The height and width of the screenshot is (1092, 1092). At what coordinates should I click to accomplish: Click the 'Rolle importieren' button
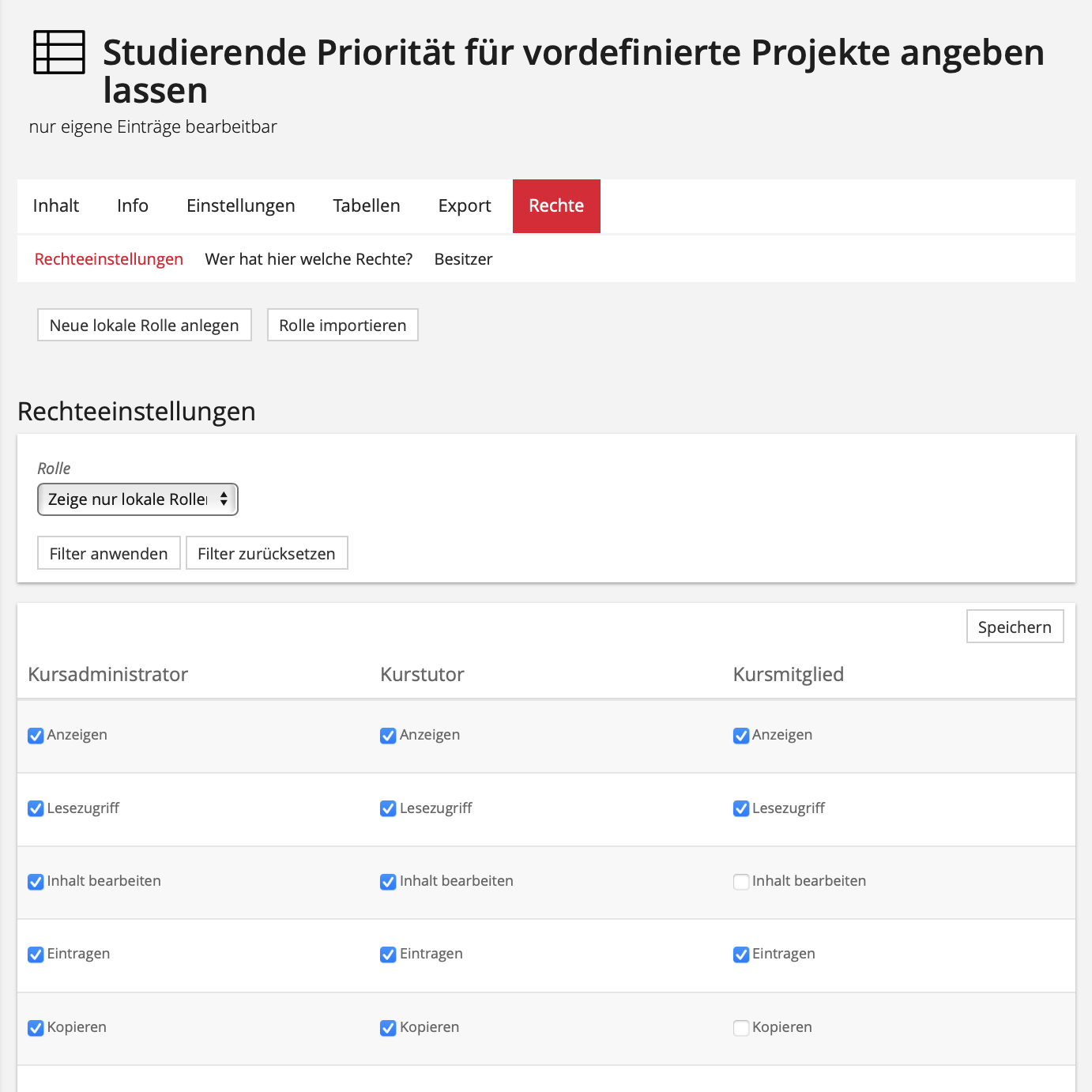[342, 326]
